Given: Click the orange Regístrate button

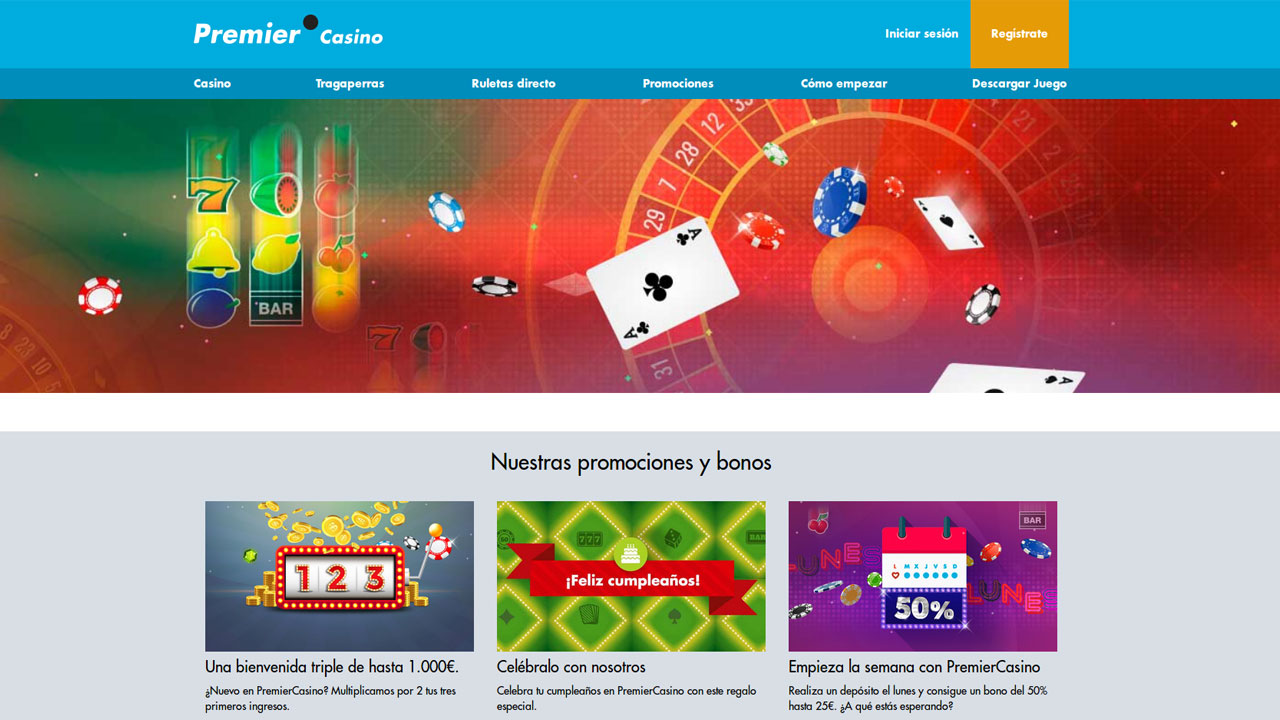Looking at the screenshot, I should click(1019, 34).
